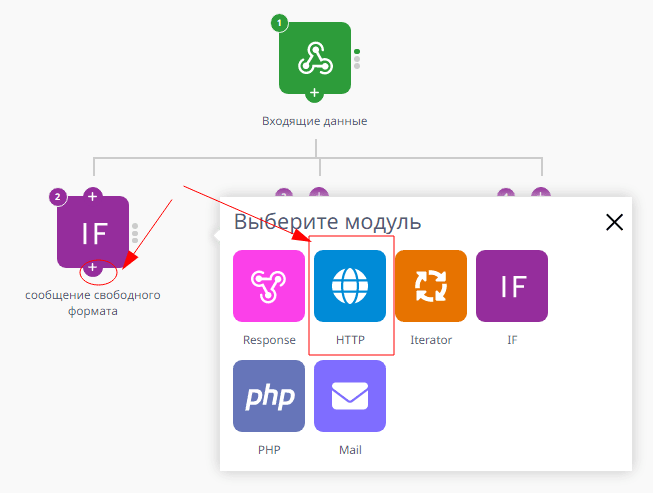653x493 pixels.
Task: Click the "Входящие данные" node label
Action: [x=314, y=122]
